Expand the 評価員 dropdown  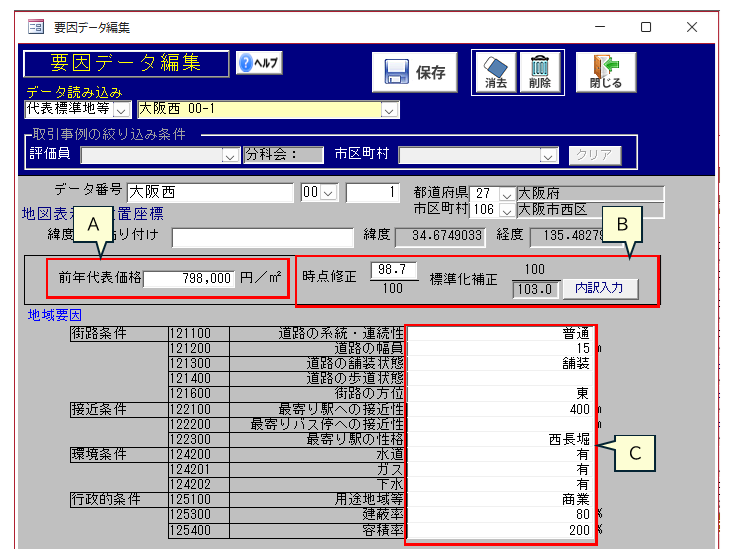(230, 155)
